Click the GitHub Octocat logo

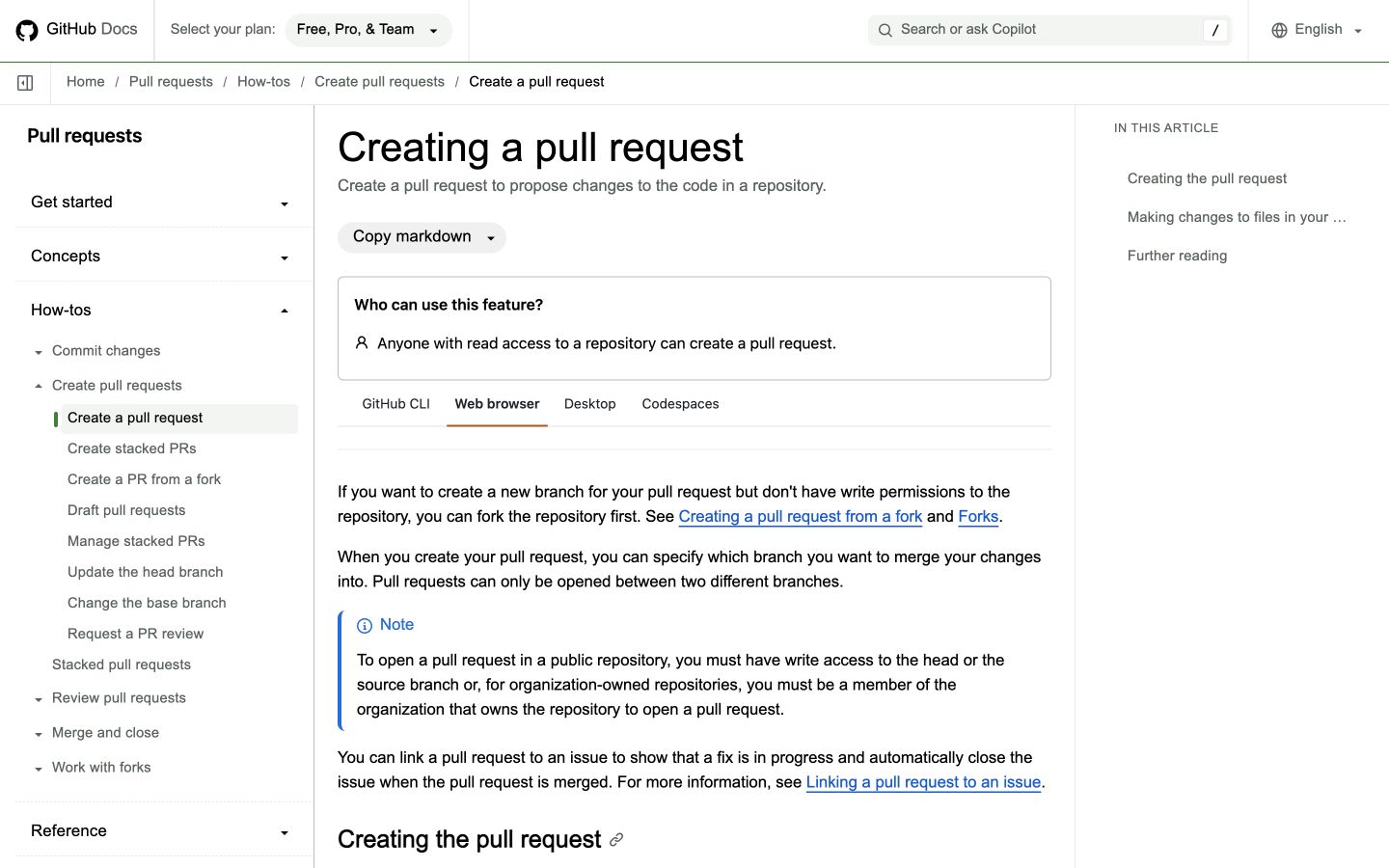coord(27,30)
